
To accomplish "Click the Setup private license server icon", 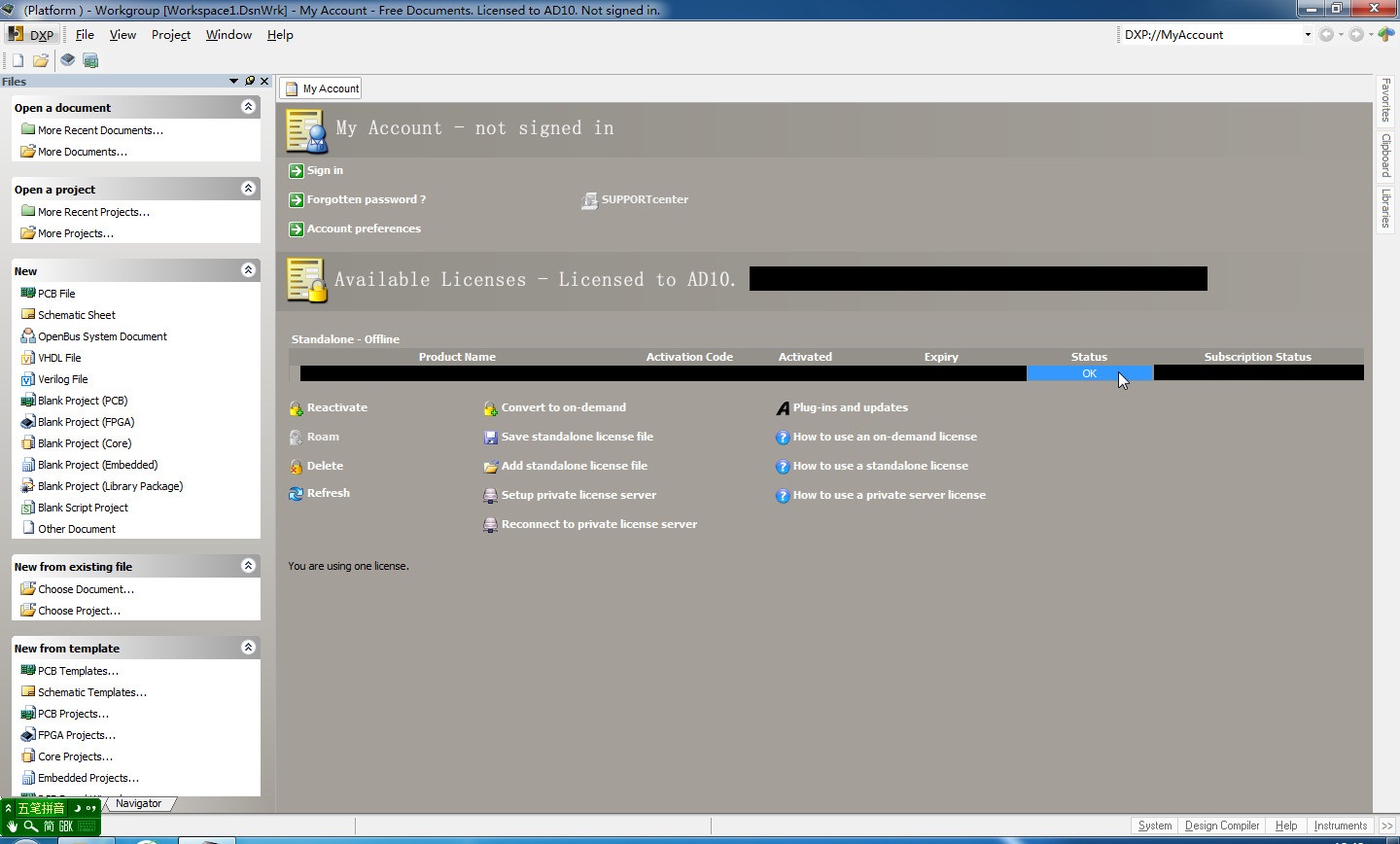I will (x=491, y=496).
